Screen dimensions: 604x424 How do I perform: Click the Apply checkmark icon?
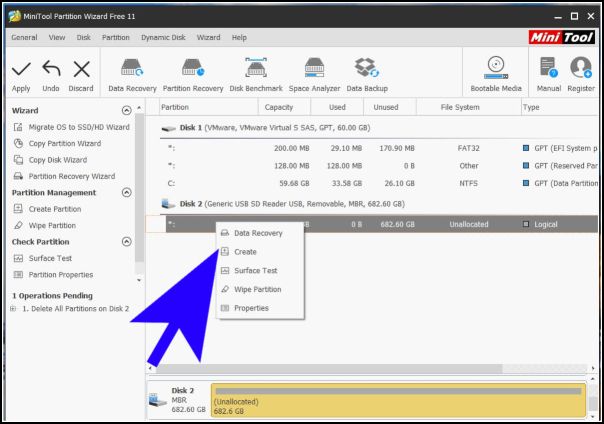[x=21, y=69]
